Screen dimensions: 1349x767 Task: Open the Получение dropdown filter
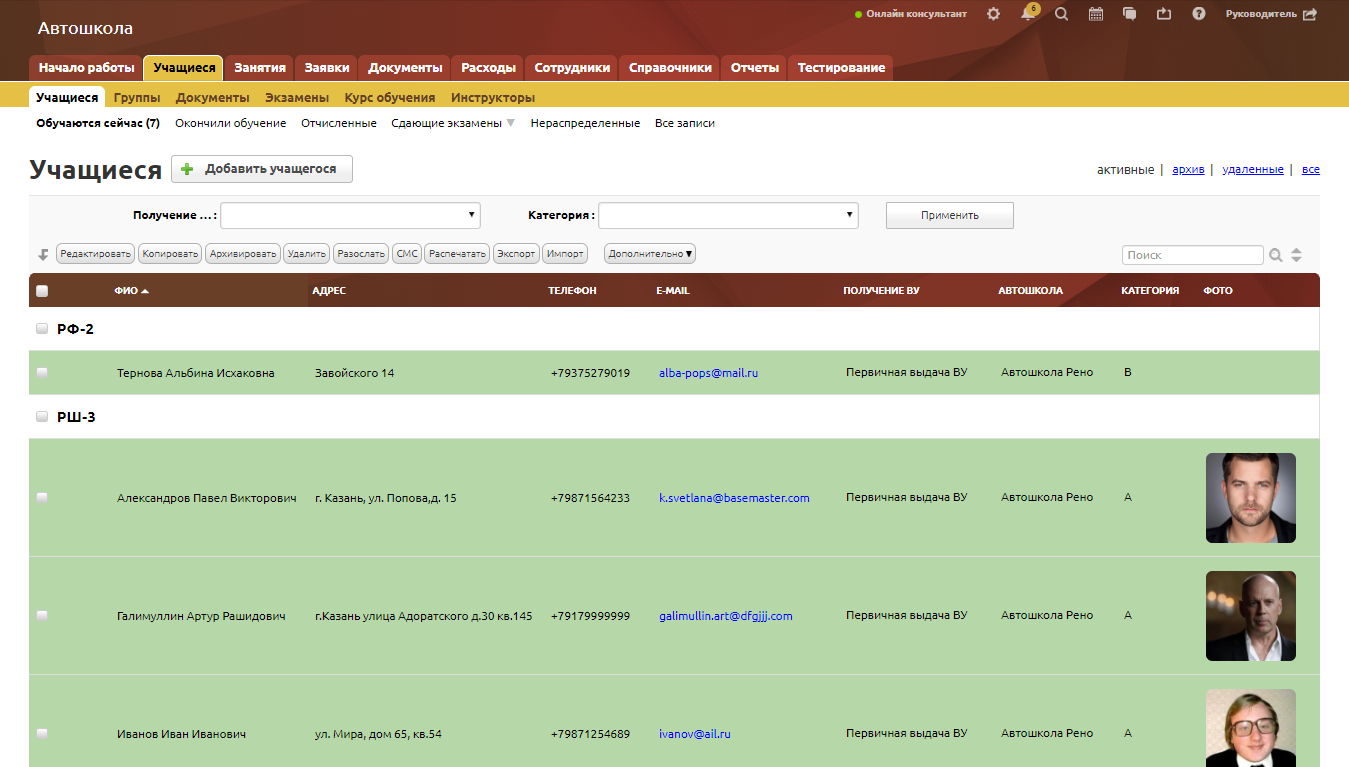(350, 215)
